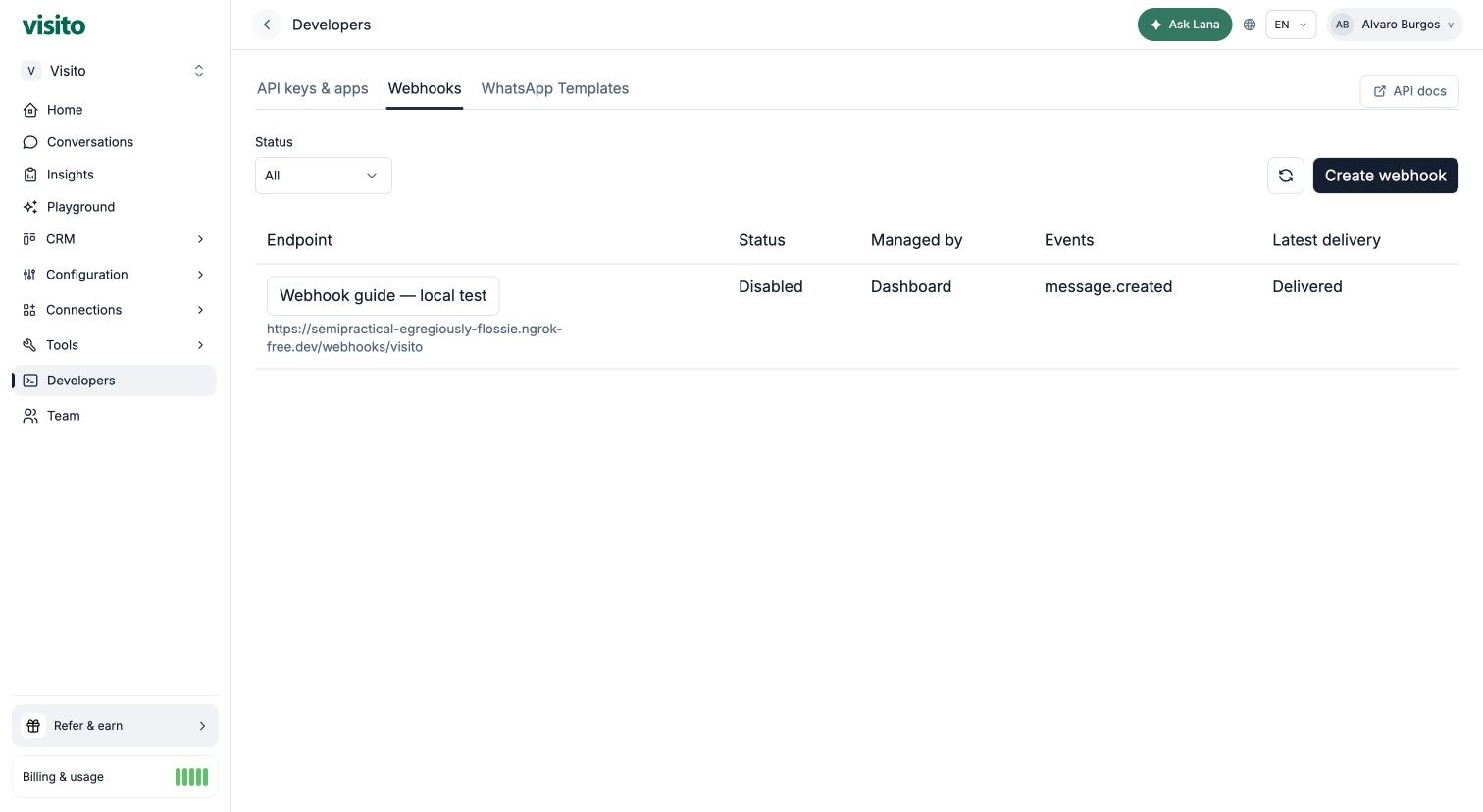Click the Dashboard managed-by cell
This screenshot has width=1483, height=812.
pyautogui.click(x=911, y=286)
